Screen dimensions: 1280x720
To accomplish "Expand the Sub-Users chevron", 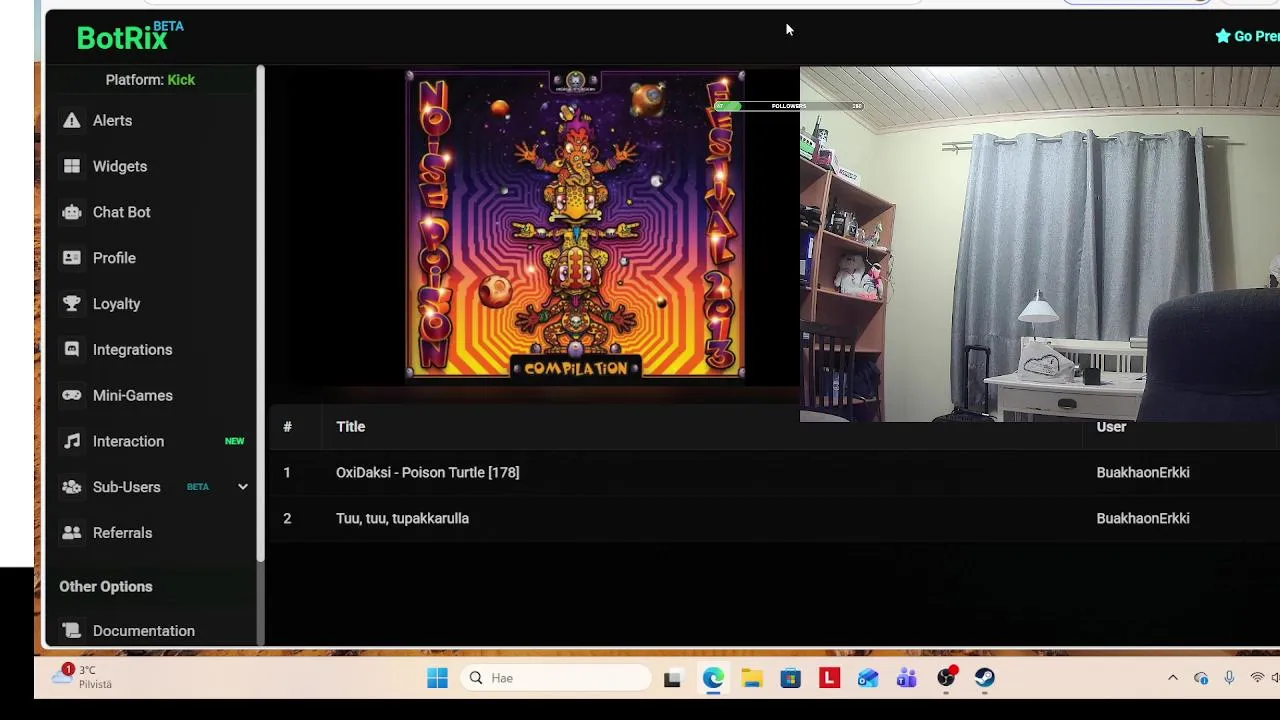I will (x=242, y=487).
